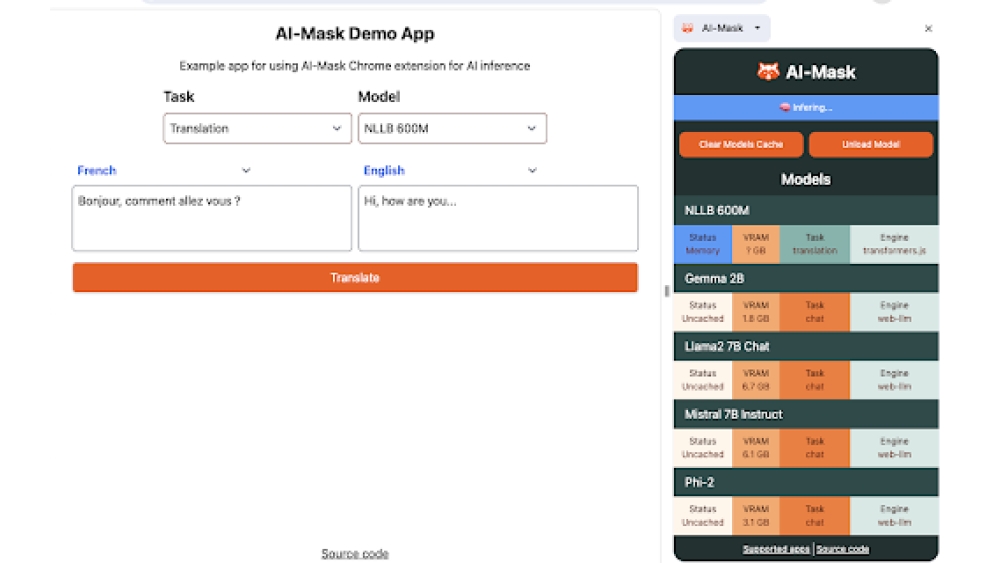Click the orange Translate button
This screenshot has height=563, width=1000.
coord(355,277)
